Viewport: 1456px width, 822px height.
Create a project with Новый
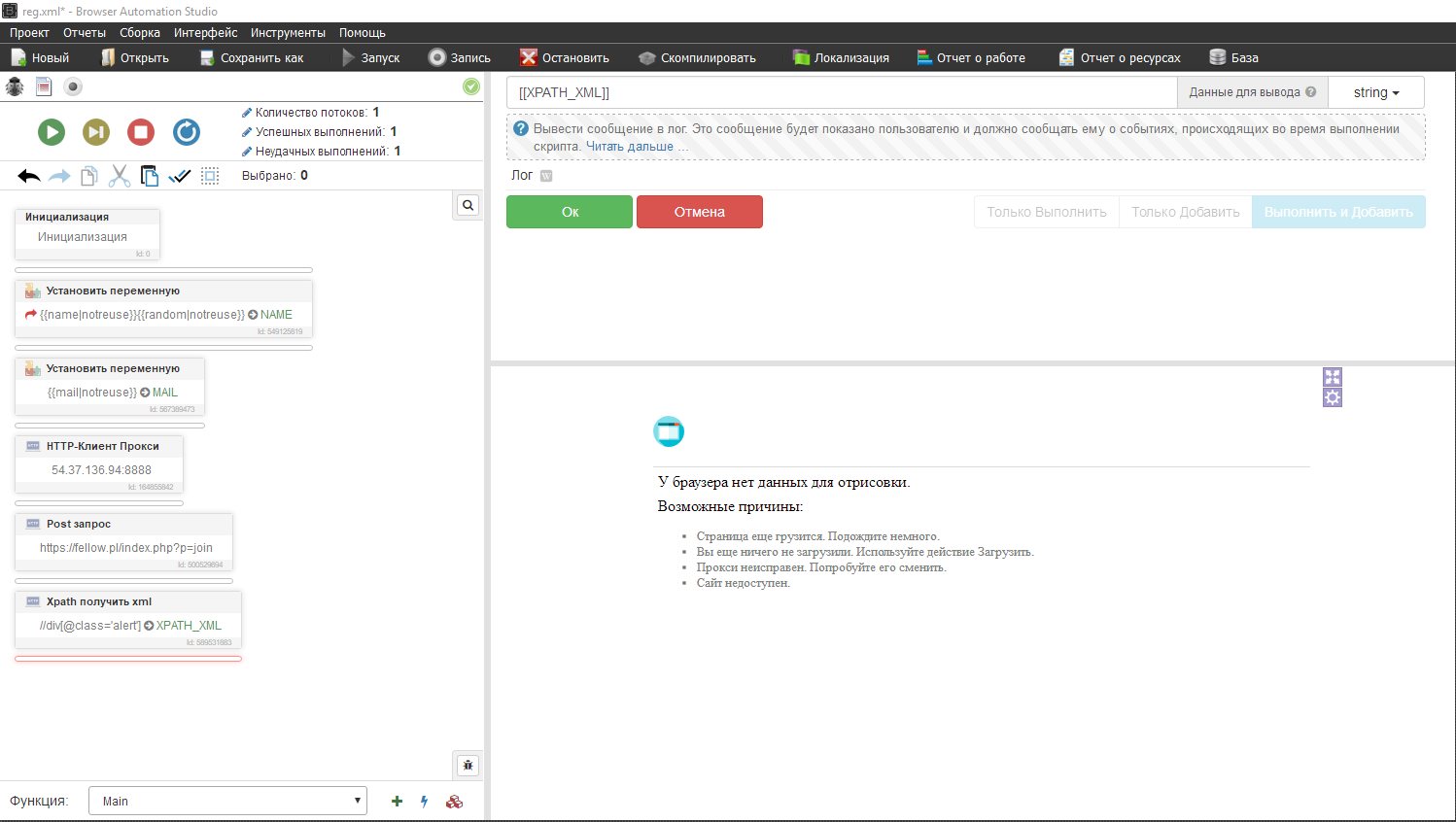coord(40,57)
